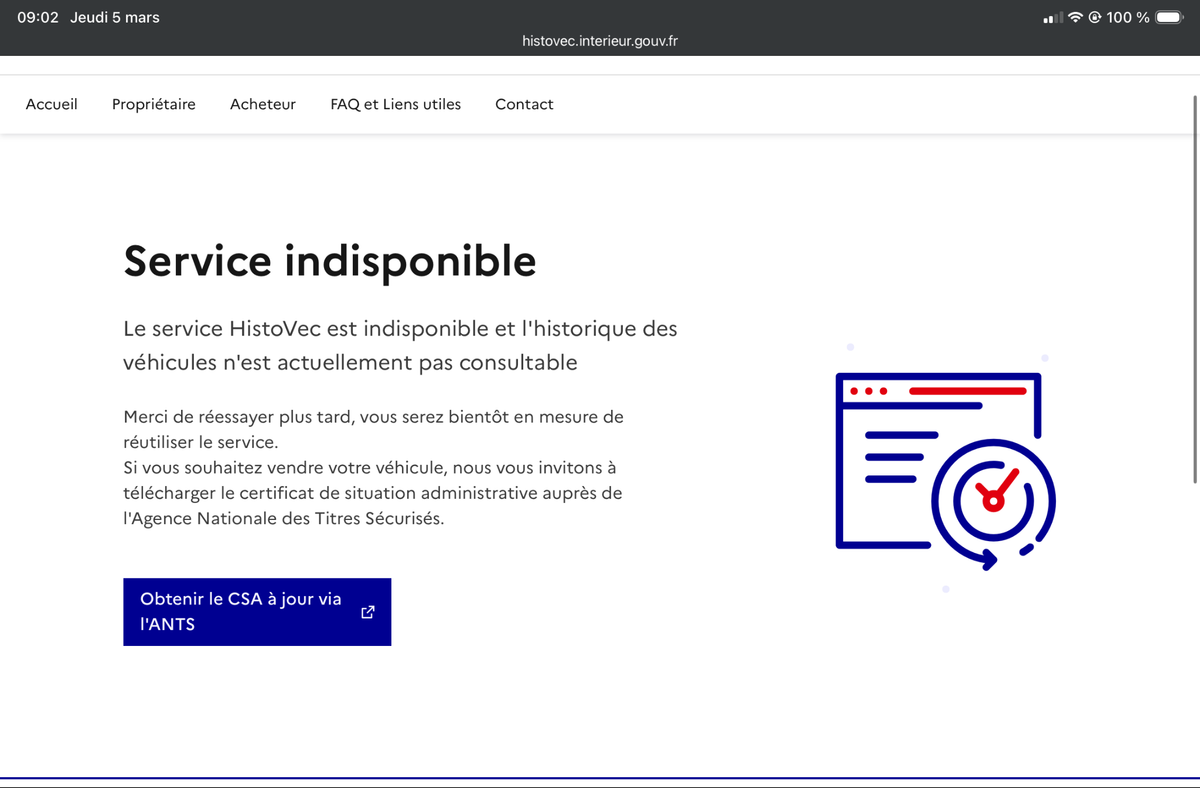Open the Accueil navigation item
The height and width of the screenshot is (788, 1200).
point(52,104)
